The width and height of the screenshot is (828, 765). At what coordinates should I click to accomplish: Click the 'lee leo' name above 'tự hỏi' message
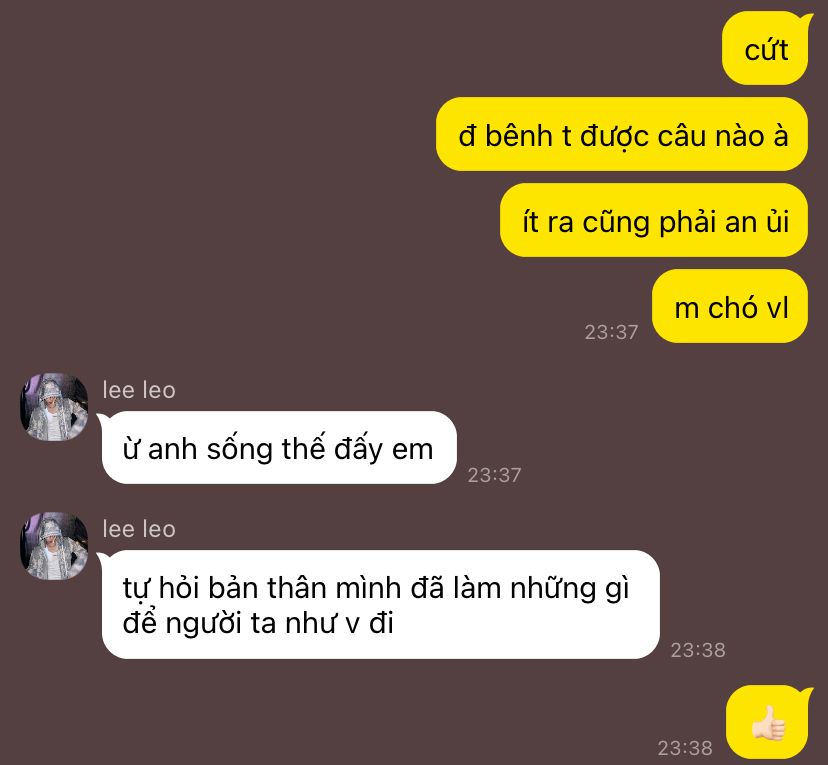point(139,529)
